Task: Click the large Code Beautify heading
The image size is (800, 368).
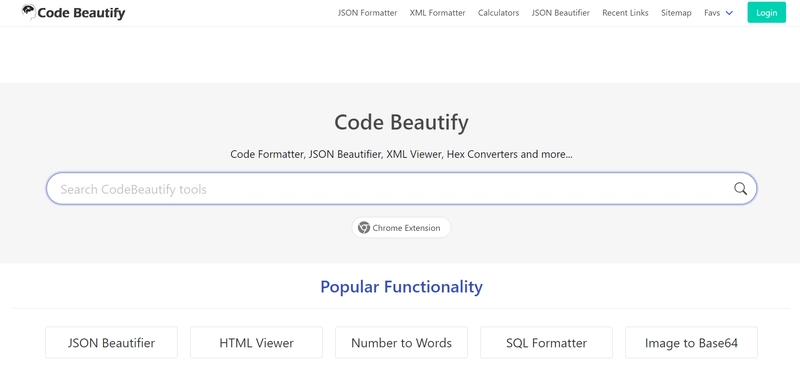Action: coord(401,122)
